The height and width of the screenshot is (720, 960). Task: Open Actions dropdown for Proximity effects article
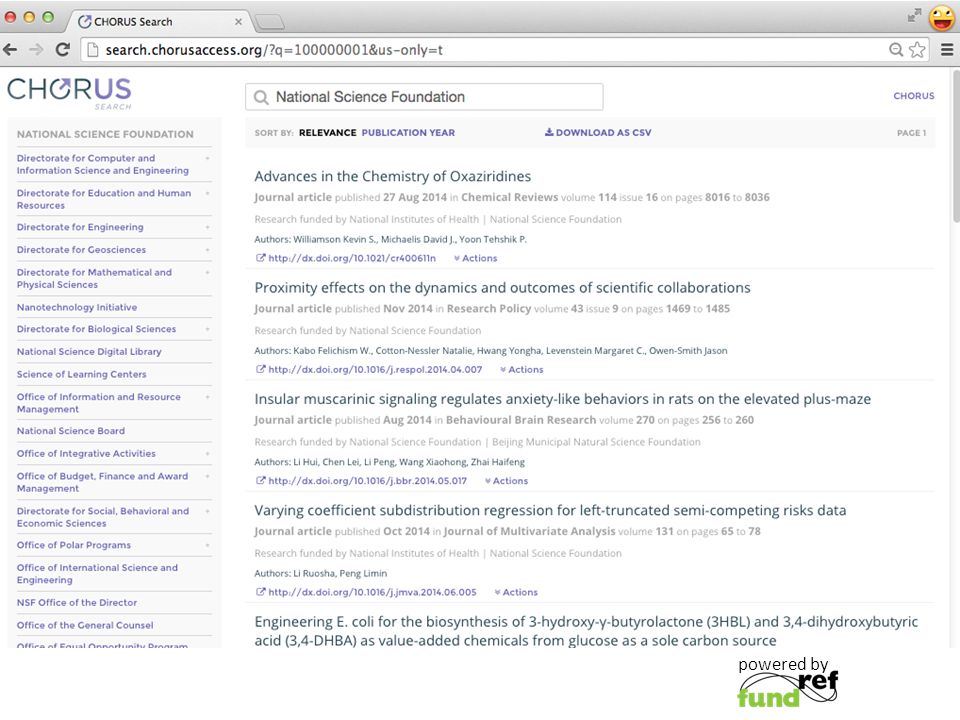click(522, 370)
